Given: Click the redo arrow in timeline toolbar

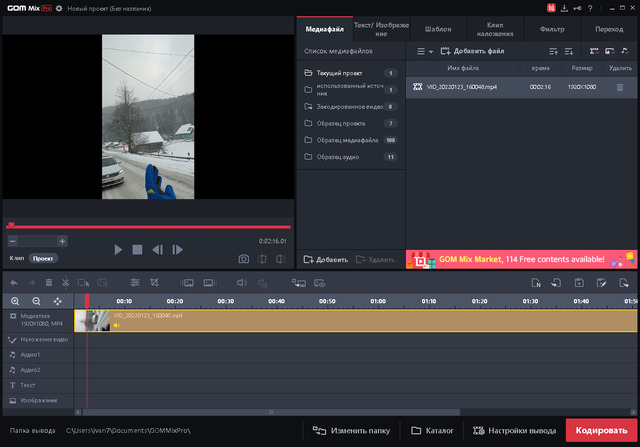Looking at the screenshot, I should [31, 282].
